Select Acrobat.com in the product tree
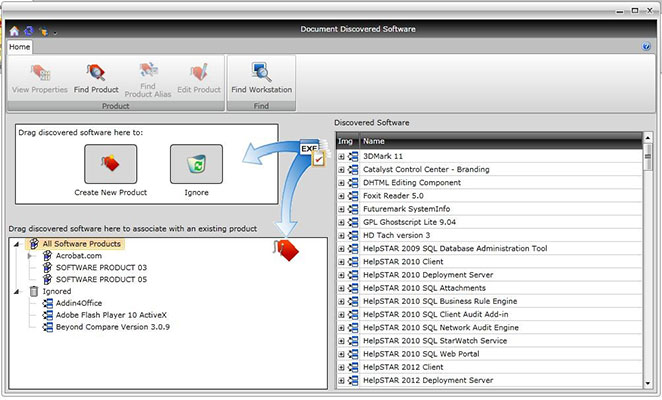662x400 pixels. tap(79, 256)
